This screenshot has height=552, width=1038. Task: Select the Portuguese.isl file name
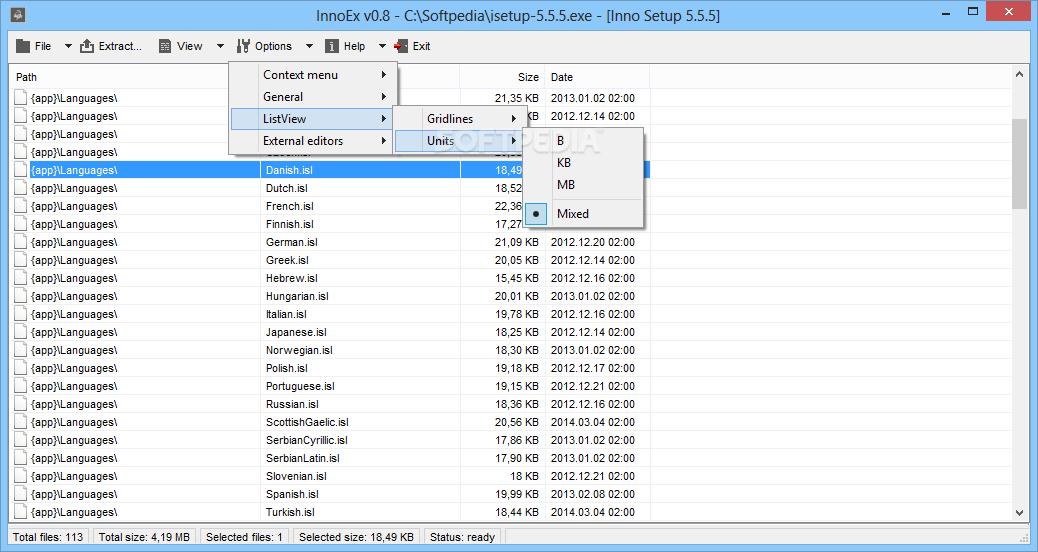tap(300, 387)
